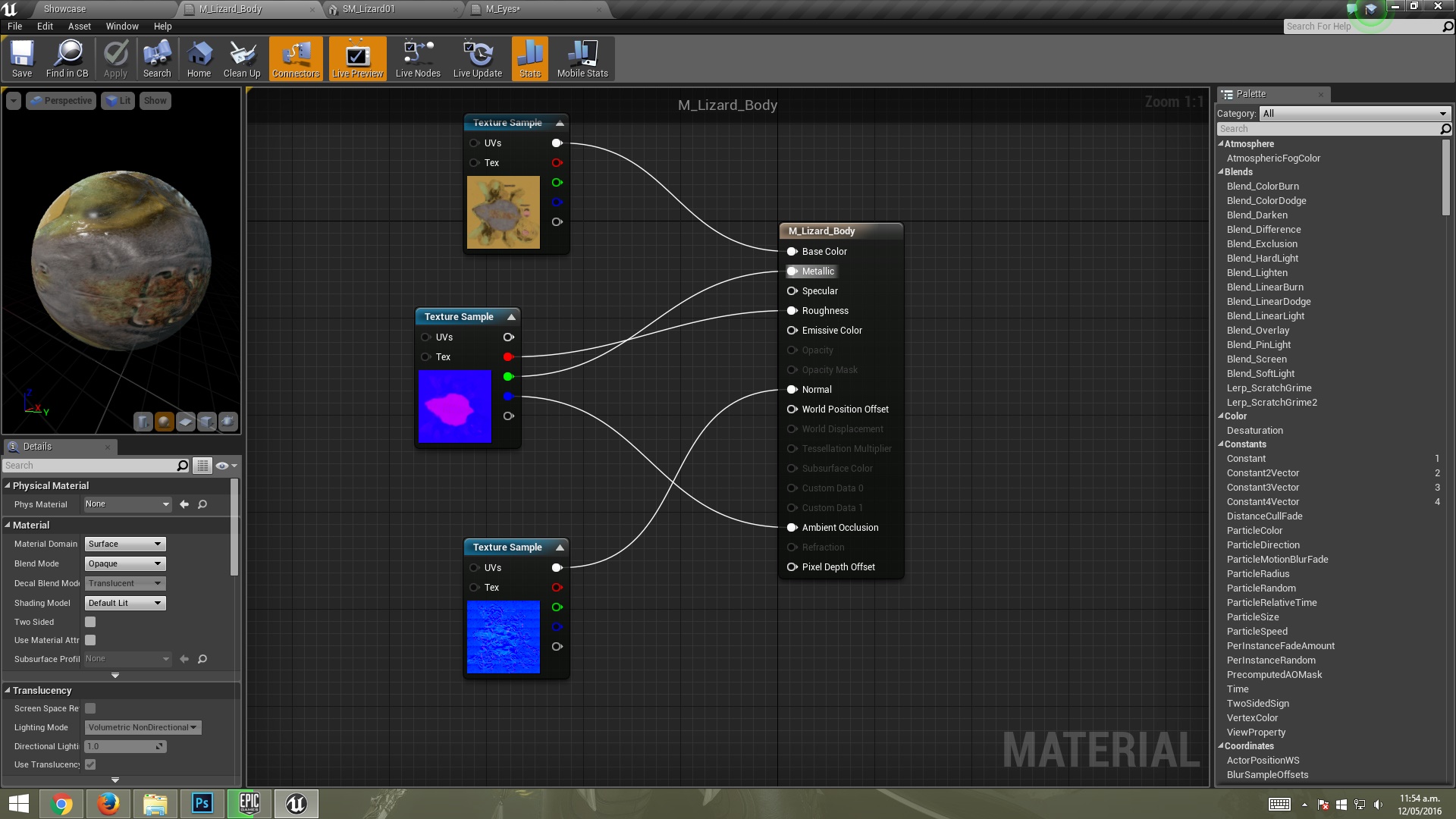
Task: Open the Blend Mode dropdown
Action: (125, 563)
